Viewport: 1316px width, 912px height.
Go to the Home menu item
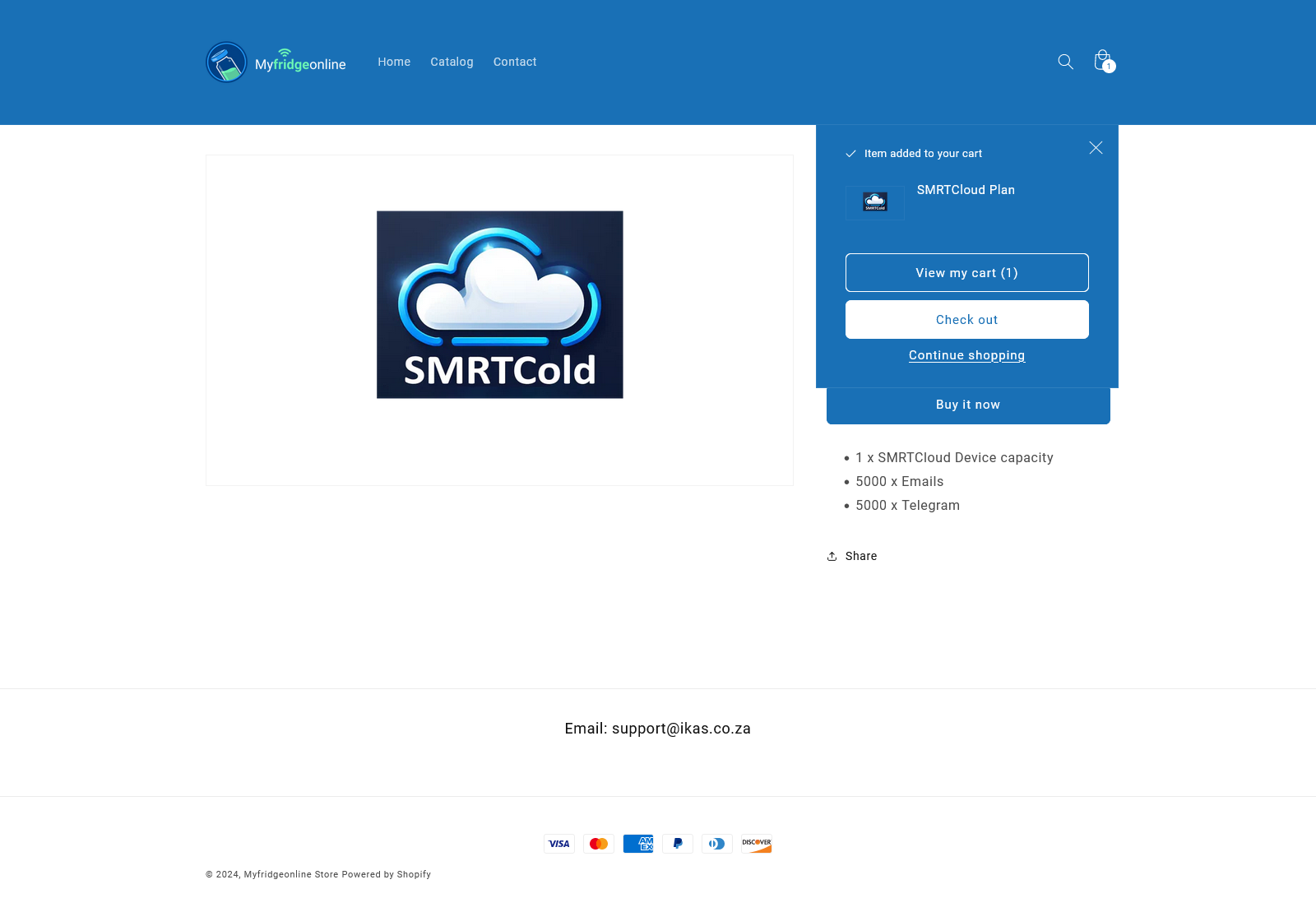pyautogui.click(x=394, y=62)
